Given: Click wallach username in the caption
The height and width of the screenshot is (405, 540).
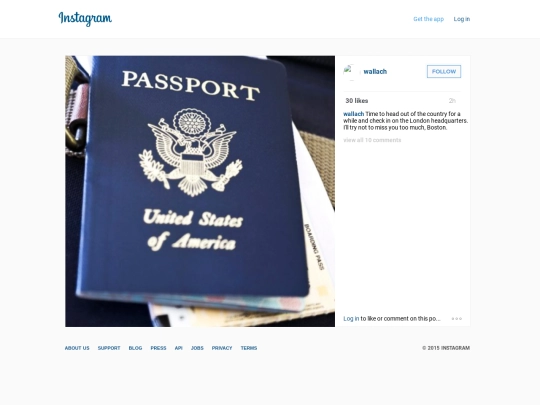Looking at the screenshot, I should click(353, 114).
